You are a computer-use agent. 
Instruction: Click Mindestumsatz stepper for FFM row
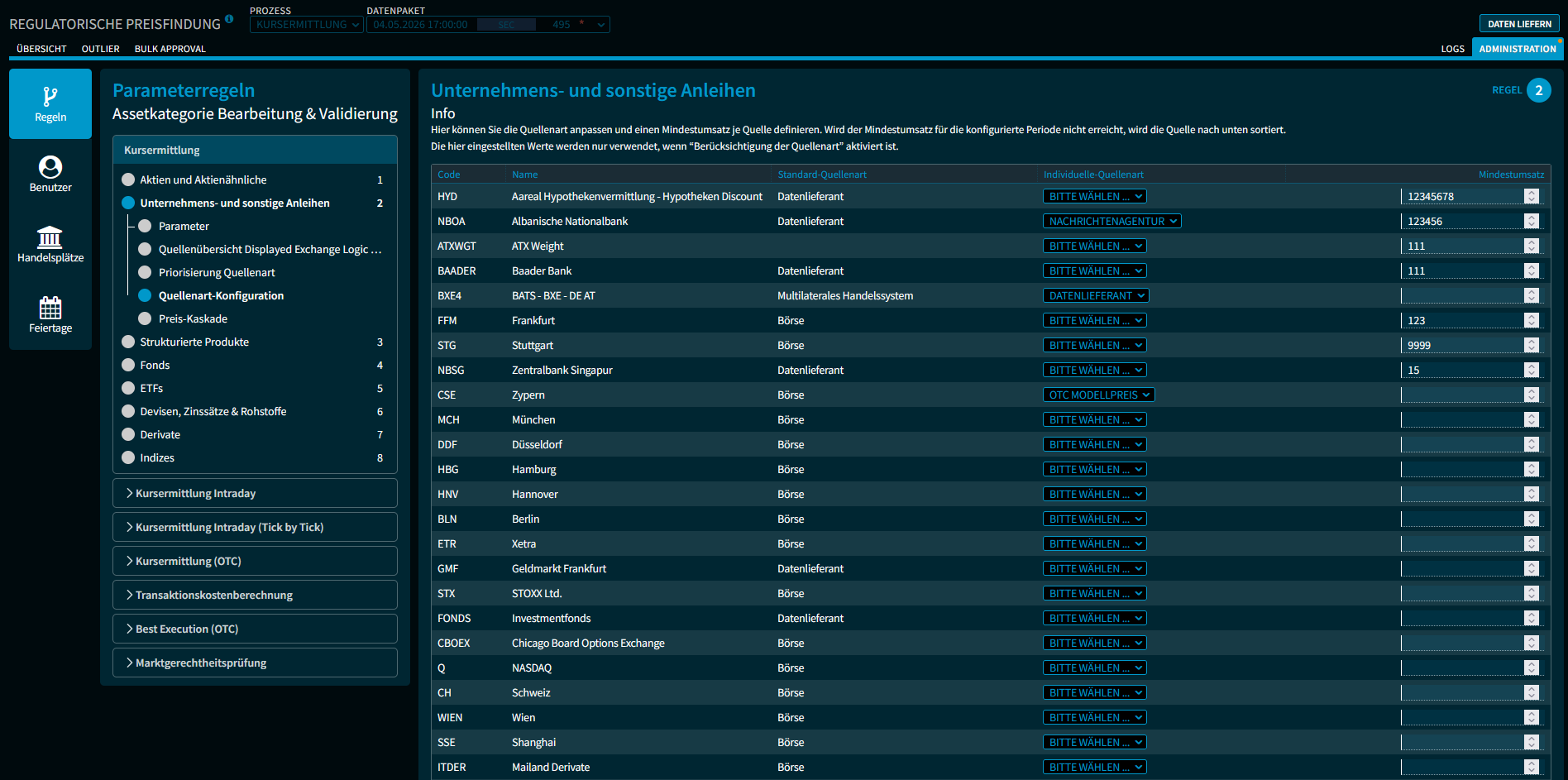click(1532, 320)
